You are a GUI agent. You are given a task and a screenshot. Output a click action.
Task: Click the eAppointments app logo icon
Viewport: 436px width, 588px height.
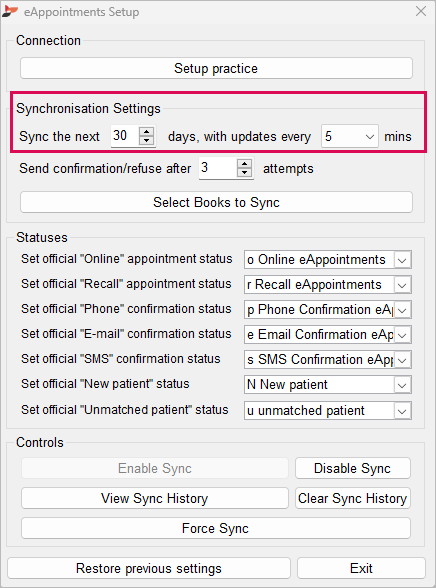10,11
